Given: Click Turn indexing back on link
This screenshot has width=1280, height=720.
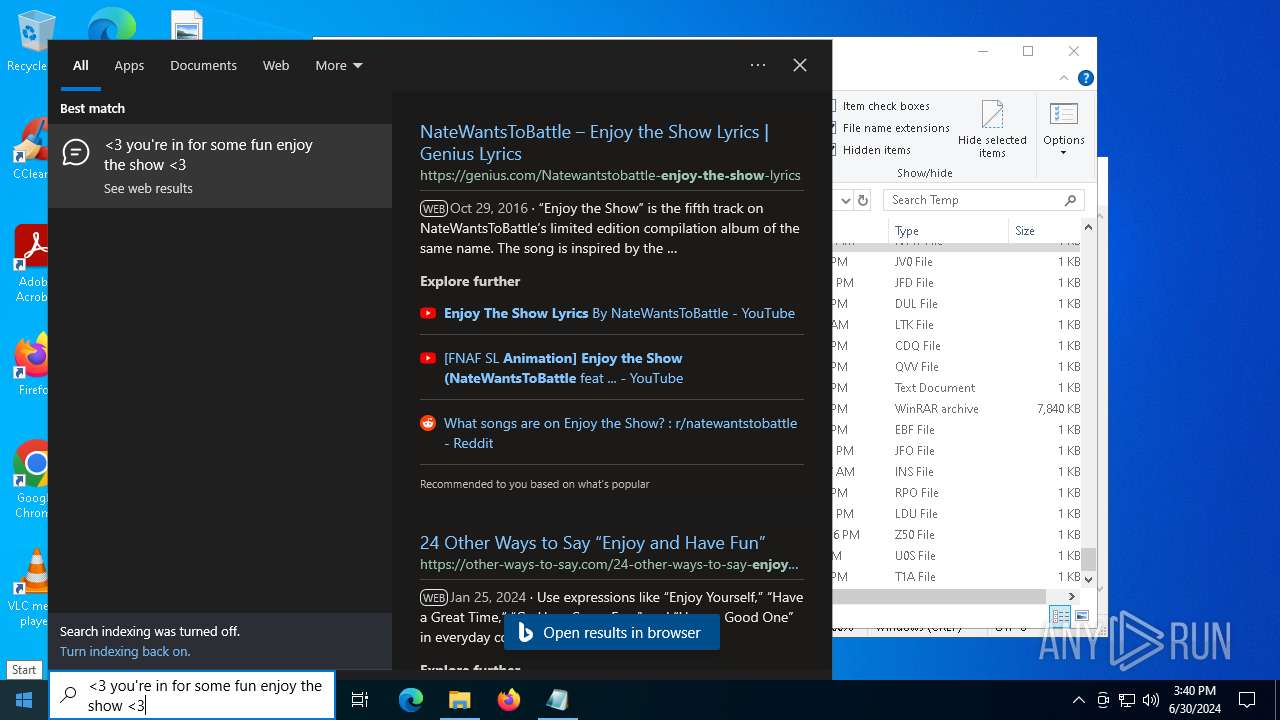Looking at the screenshot, I should point(125,651).
